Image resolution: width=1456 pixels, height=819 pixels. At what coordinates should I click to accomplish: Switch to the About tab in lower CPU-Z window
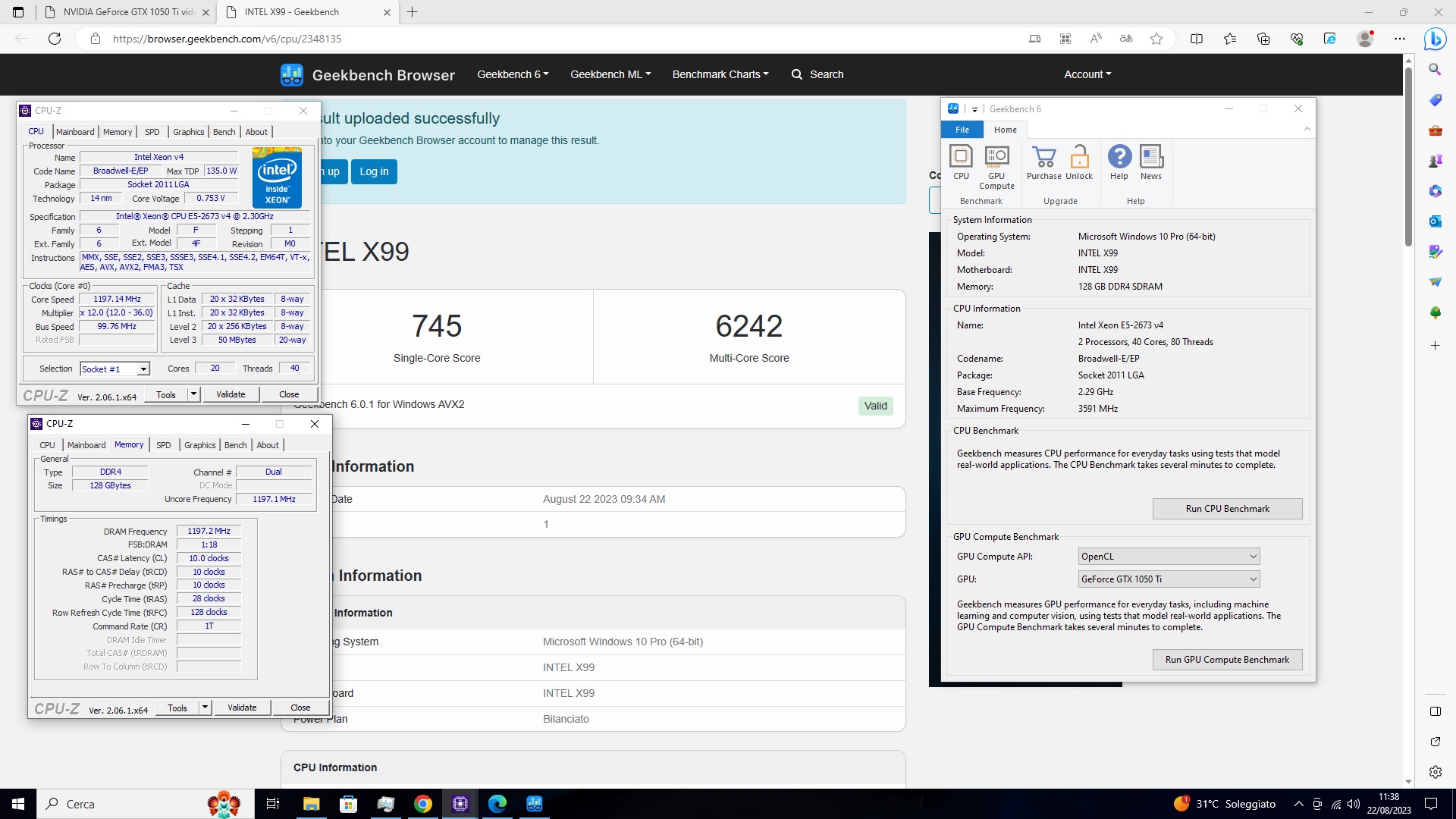click(x=268, y=445)
